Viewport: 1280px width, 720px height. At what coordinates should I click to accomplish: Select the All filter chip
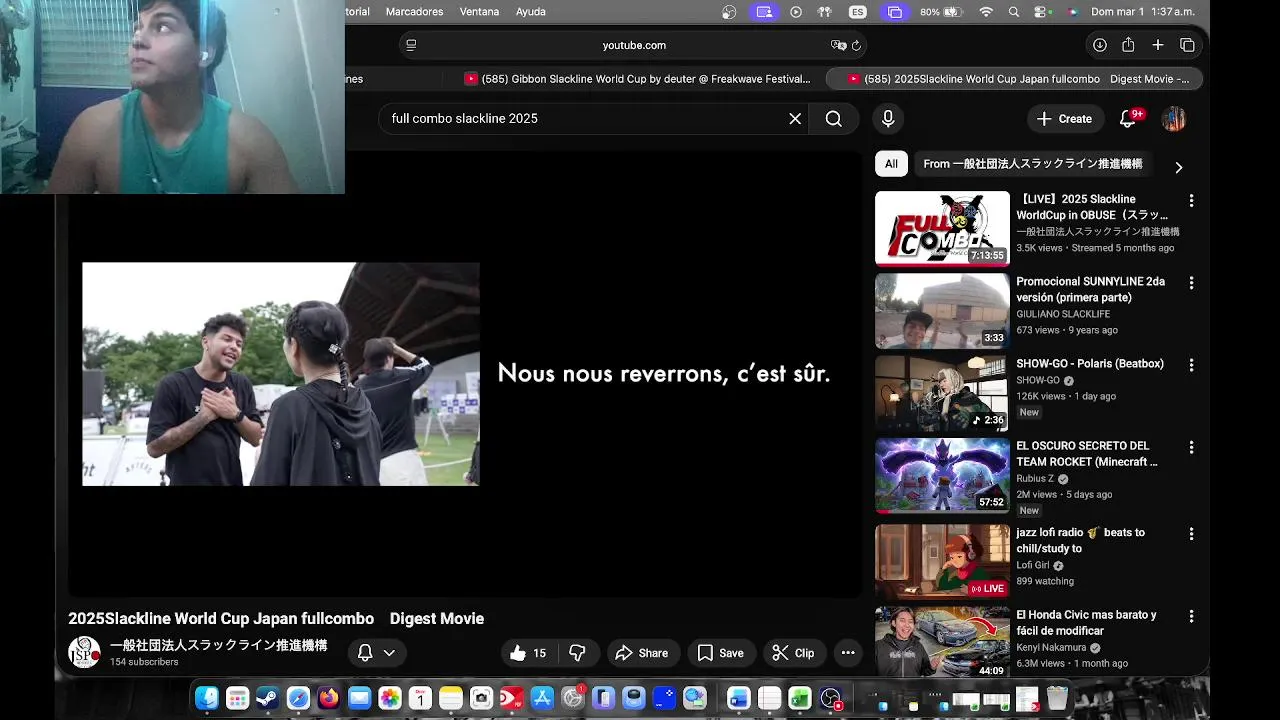(891, 164)
